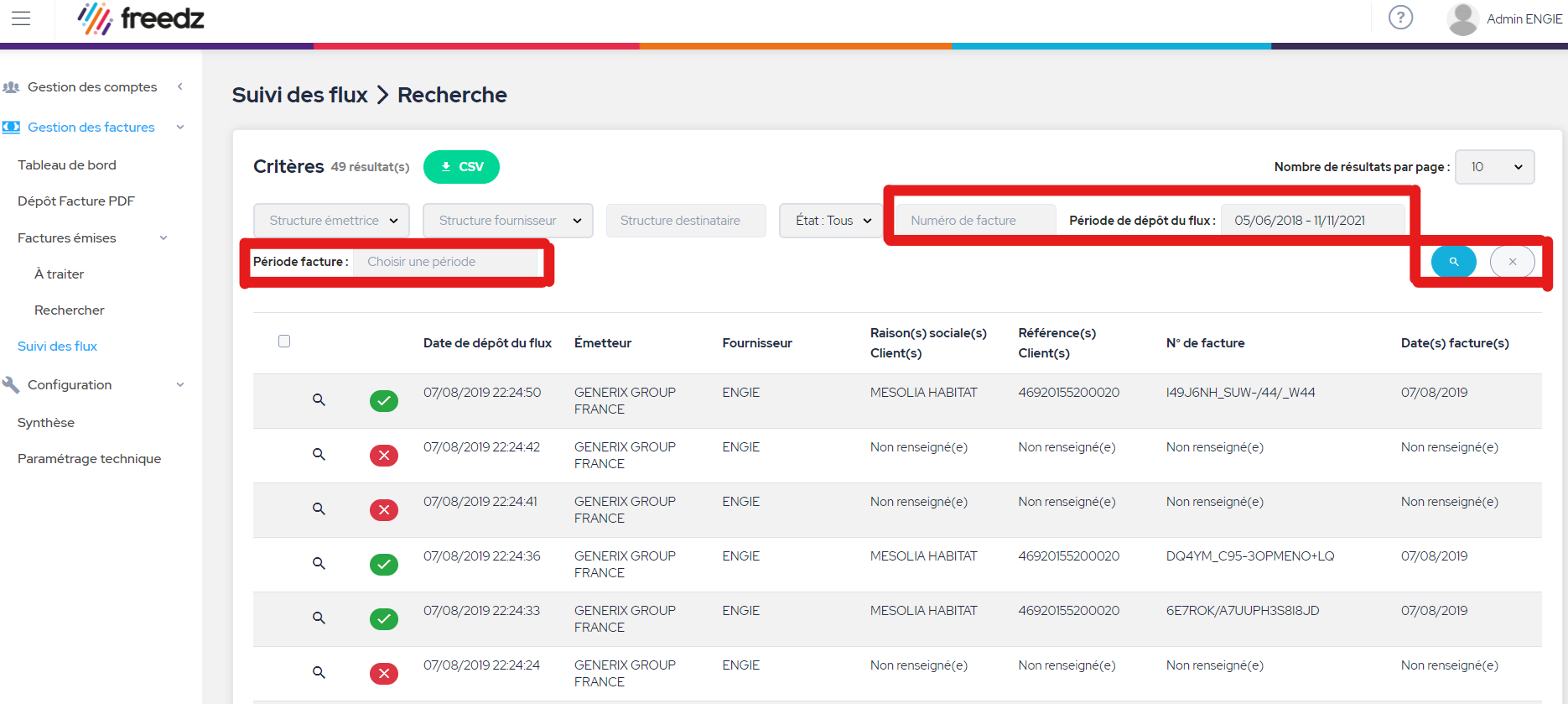This screenshot has width=1568, height=704.
Task: Expand the Configuration menu chevron
Action: coord(180,385)
